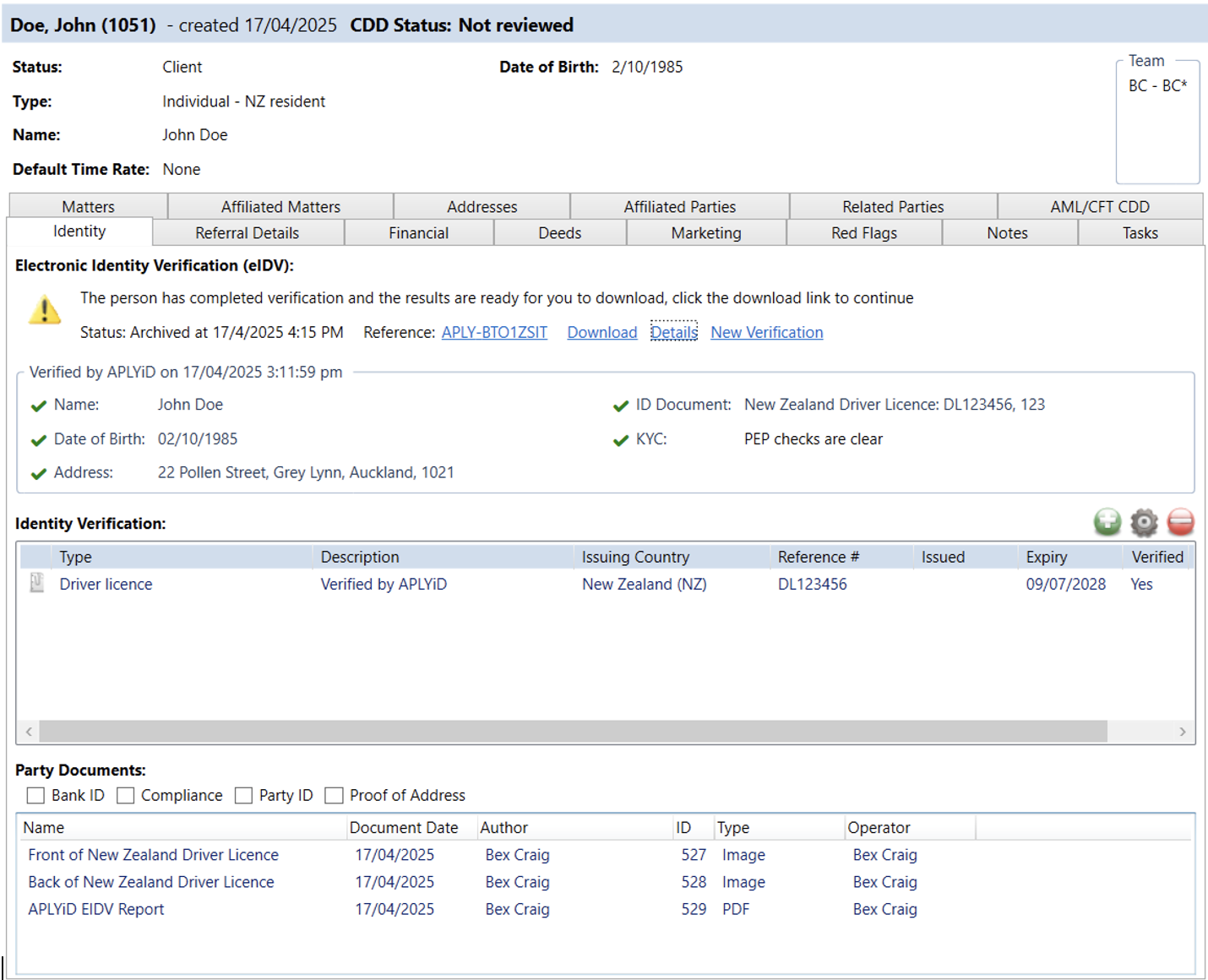This screenshot has height=980, width=1208.
Task: Select the Related Parties tab
Action: pos(893,206)
